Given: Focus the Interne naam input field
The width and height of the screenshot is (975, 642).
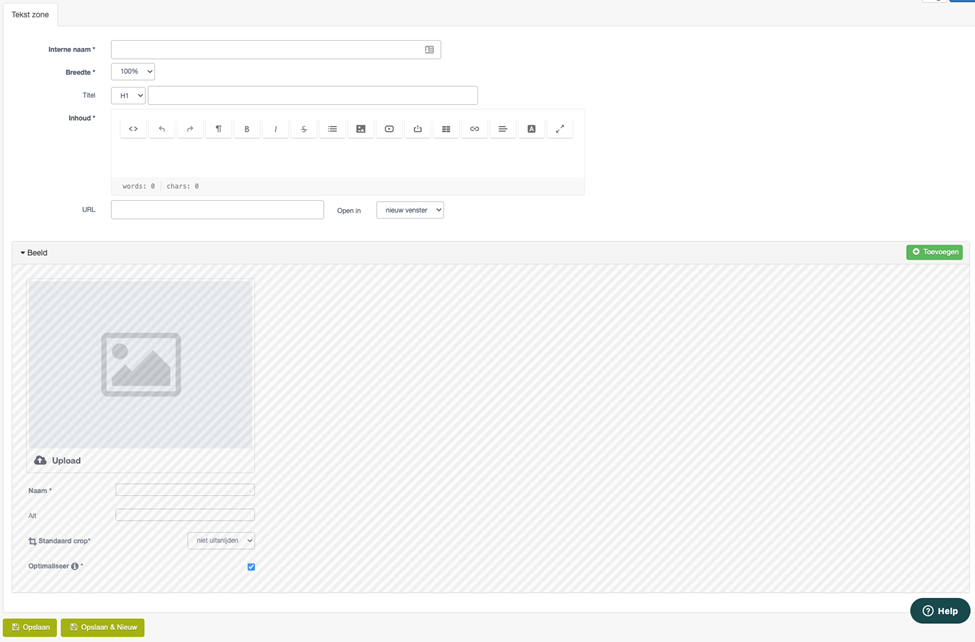Looking at the screenshot, I should [x=276, y=50].
